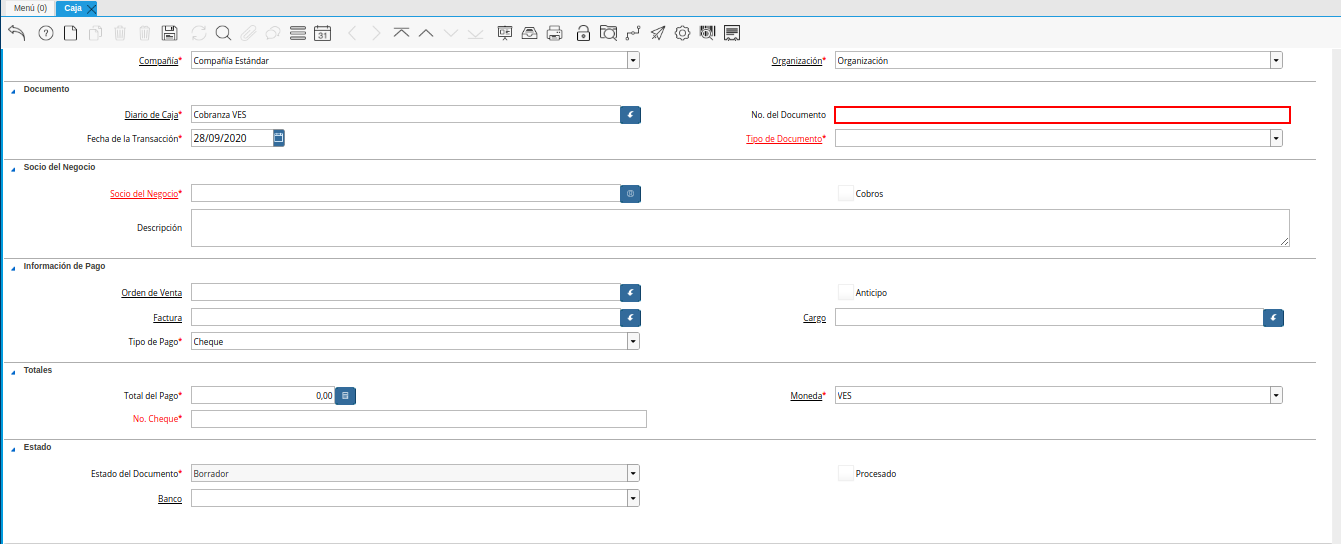Click the No. Cheque input field
The image size is (1341, 544).
click(x=418, y=419)
